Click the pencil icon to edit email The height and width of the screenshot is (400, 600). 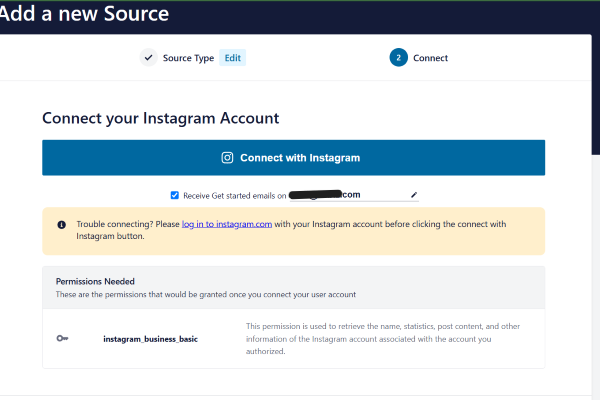click(x=414, y=195)
